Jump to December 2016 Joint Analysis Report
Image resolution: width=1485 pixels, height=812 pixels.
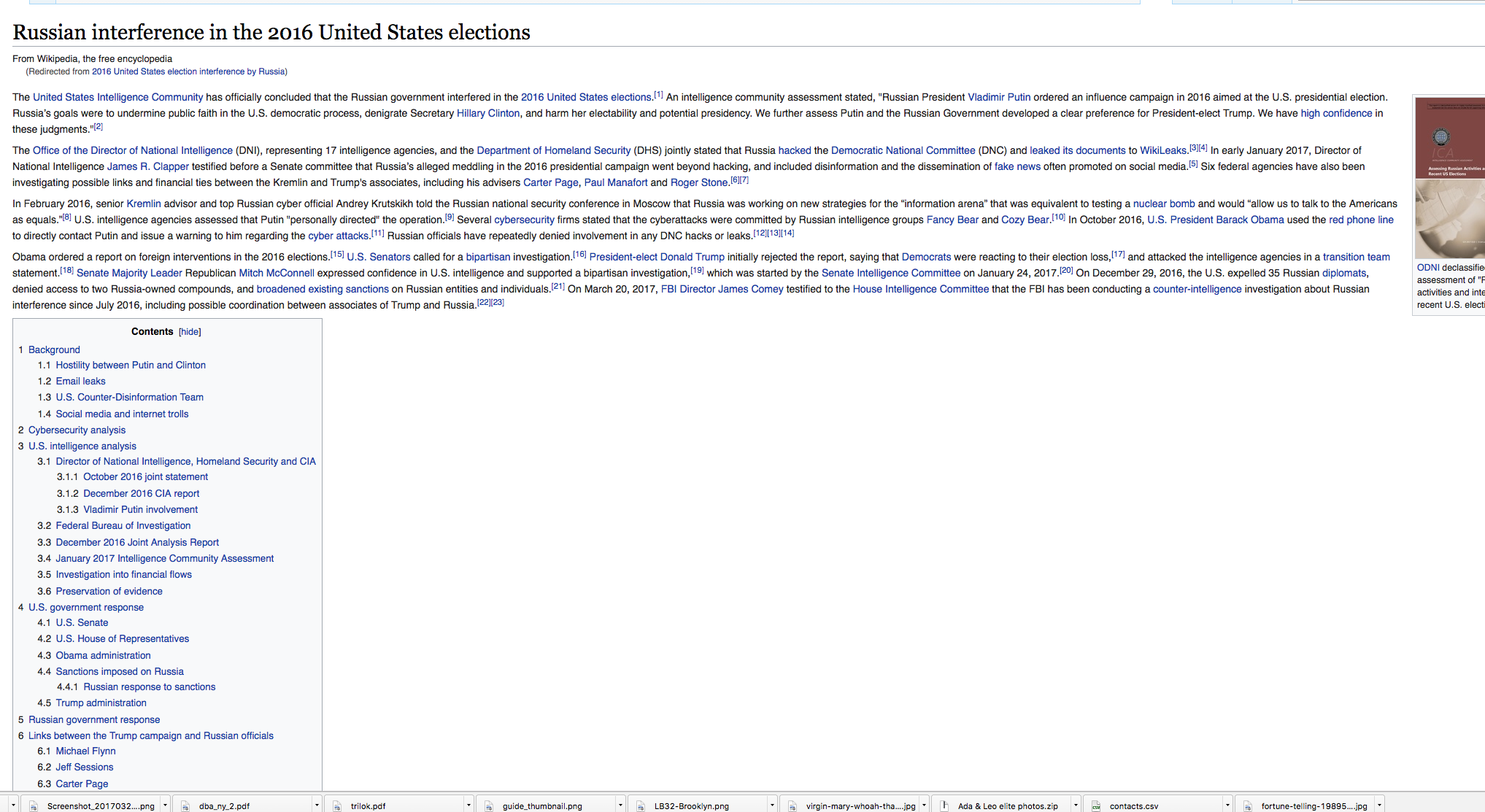click(137, 542)
